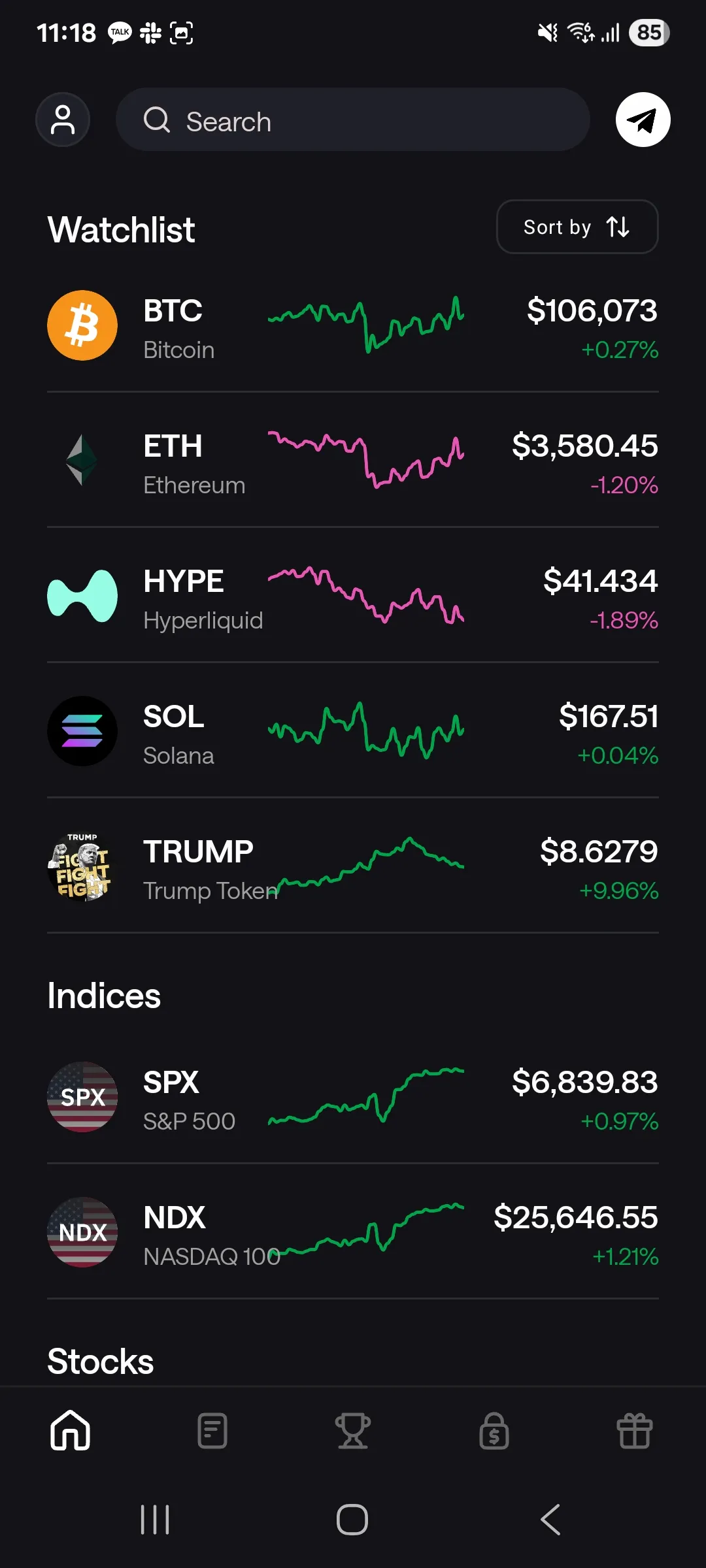This screenshot has width=706, height=1568.
Task: Open the Bitcoin coin icon
Action: coord(82,325)
